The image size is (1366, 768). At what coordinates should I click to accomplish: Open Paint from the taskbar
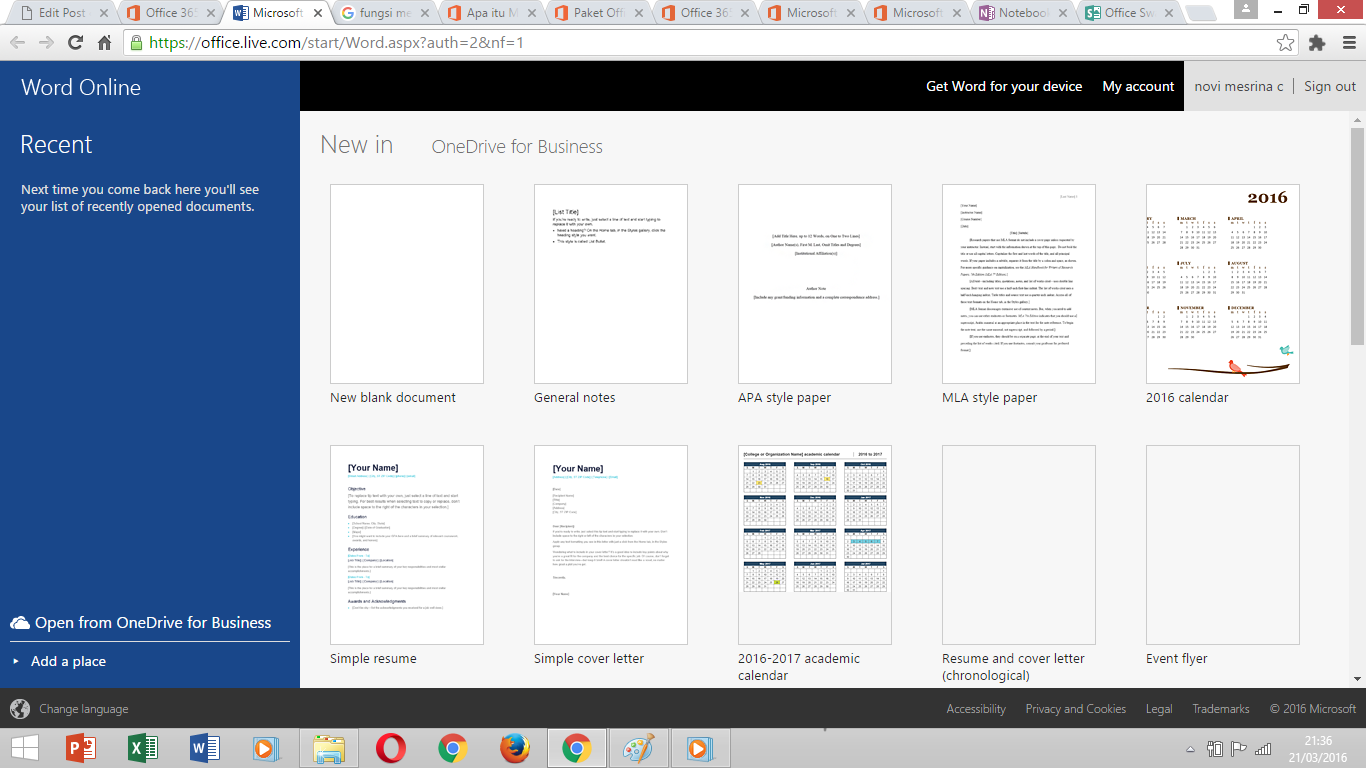pos(639,748)
